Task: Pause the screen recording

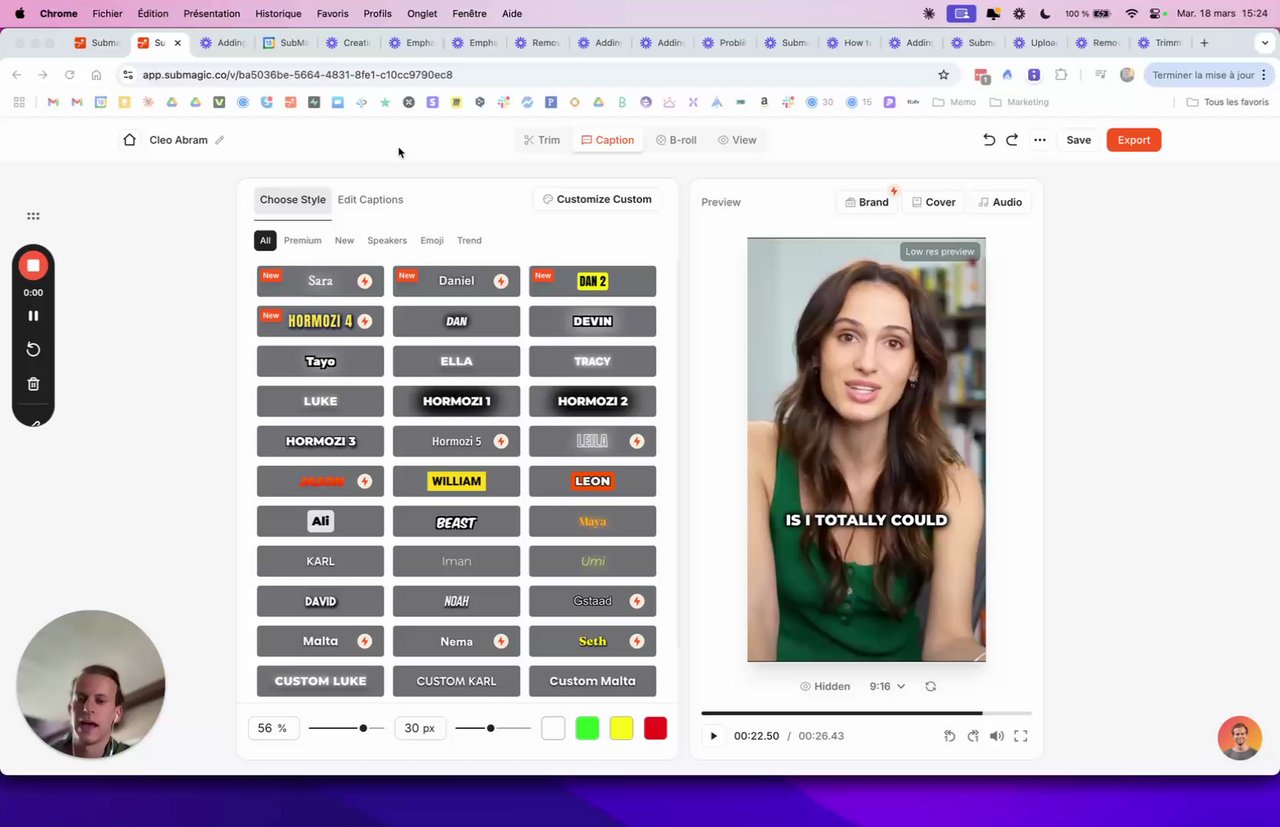Action: point(33,315)
